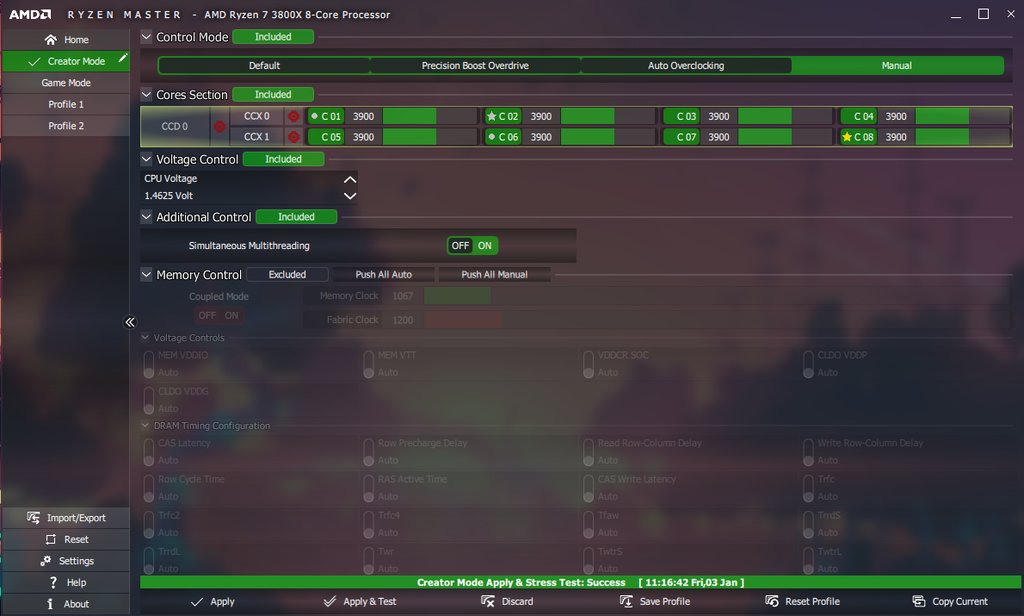
Task: Switch Simultaneous Multithreading to OFF
Action: click(x=460, y=246)
